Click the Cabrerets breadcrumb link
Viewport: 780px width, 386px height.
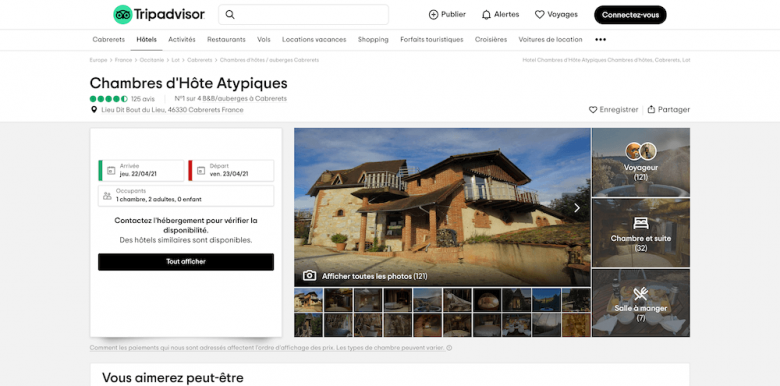(199, 60)
